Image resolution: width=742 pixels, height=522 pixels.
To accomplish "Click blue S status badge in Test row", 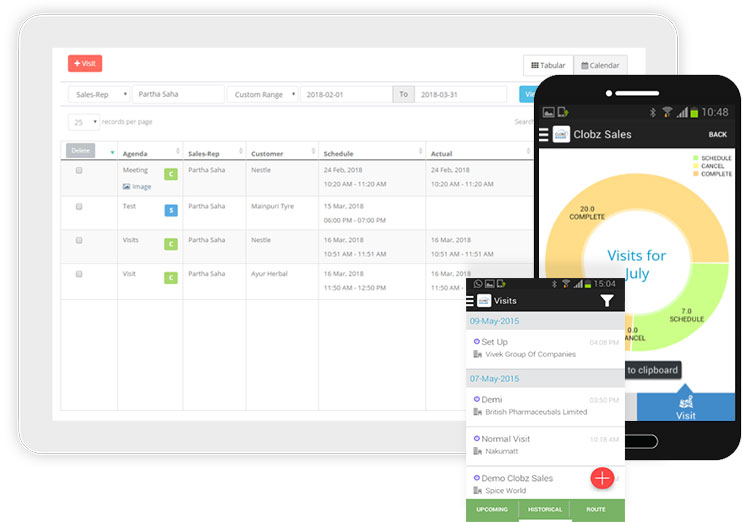I will [x=171, y=210].
